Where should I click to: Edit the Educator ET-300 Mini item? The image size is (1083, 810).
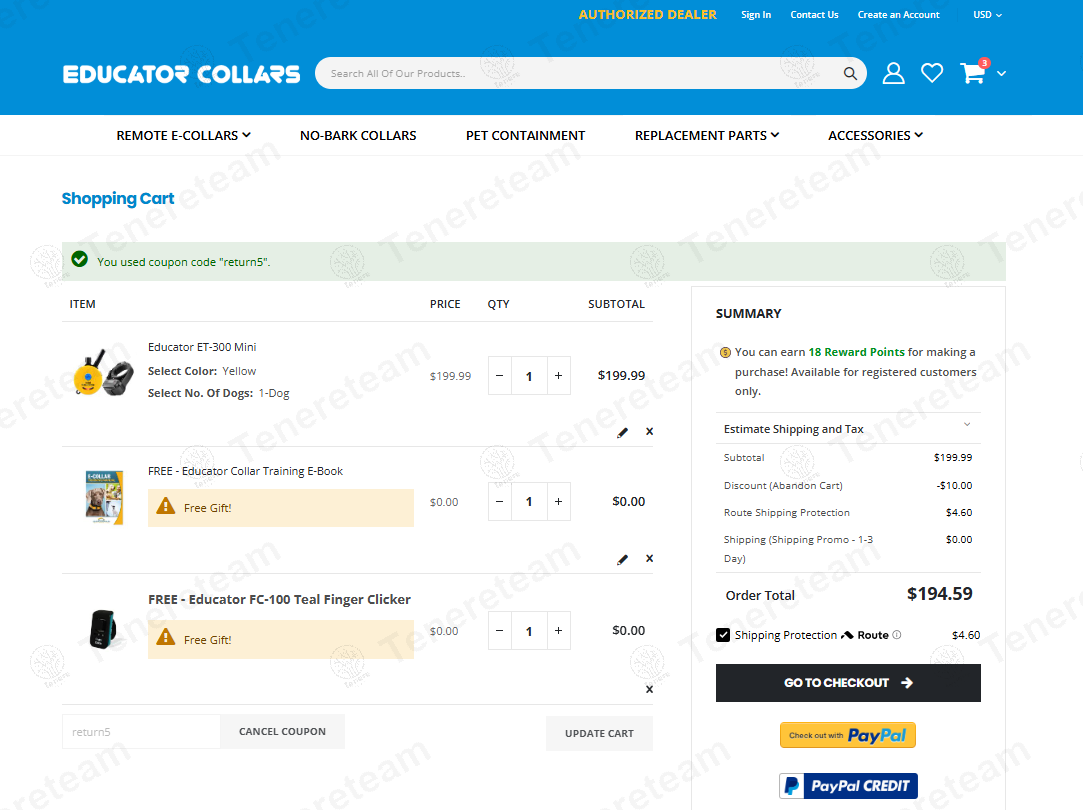(623, 432)
